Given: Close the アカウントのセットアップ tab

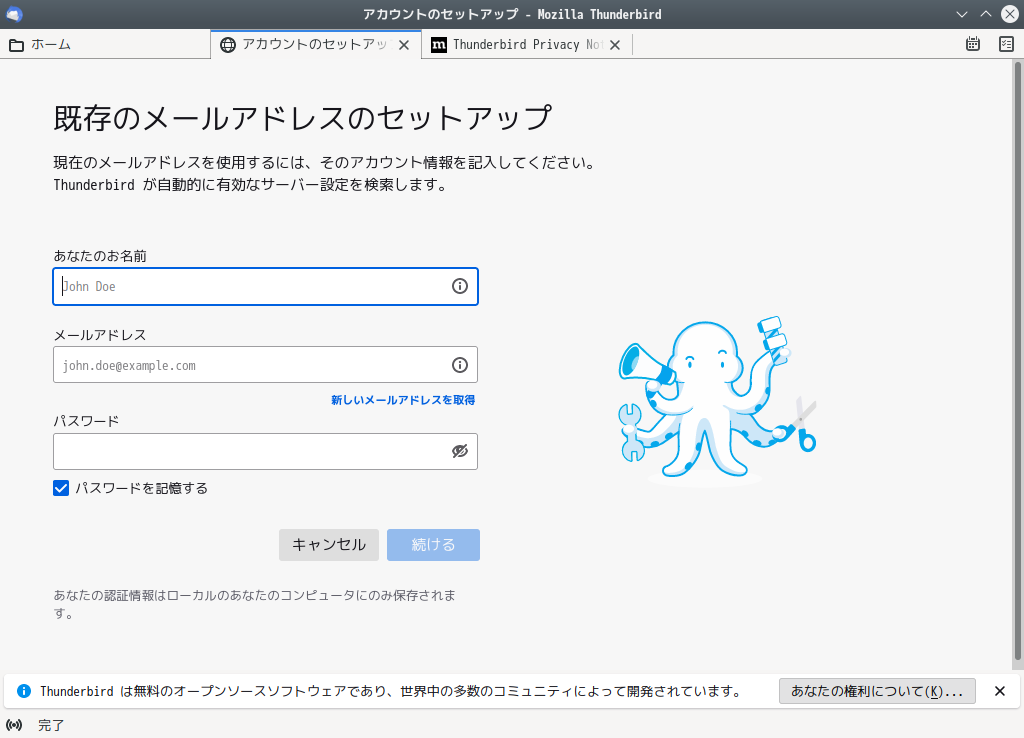Looking at the screenshot, I should (404, 45).
